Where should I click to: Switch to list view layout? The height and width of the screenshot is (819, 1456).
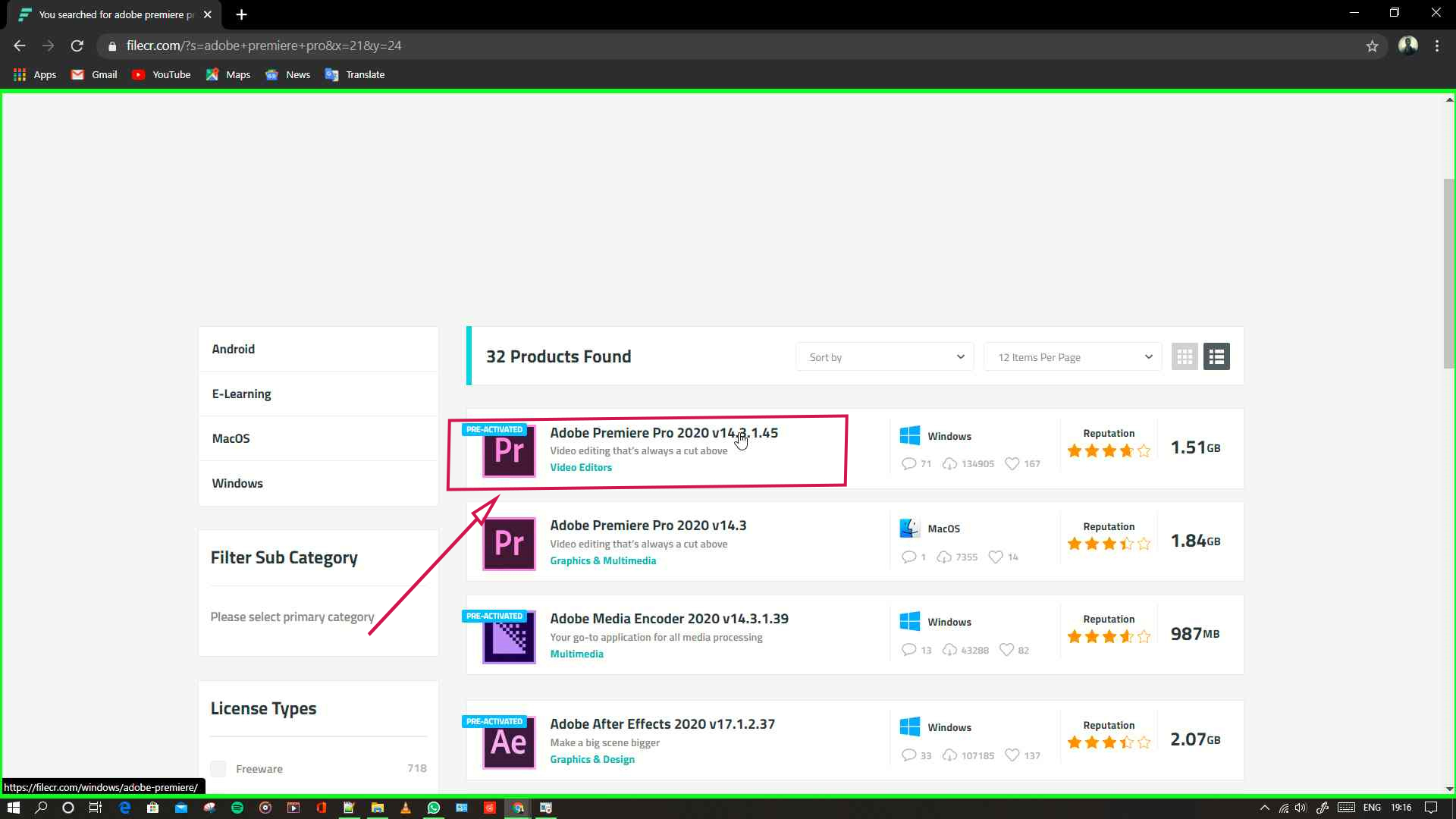click(1216, 356)
